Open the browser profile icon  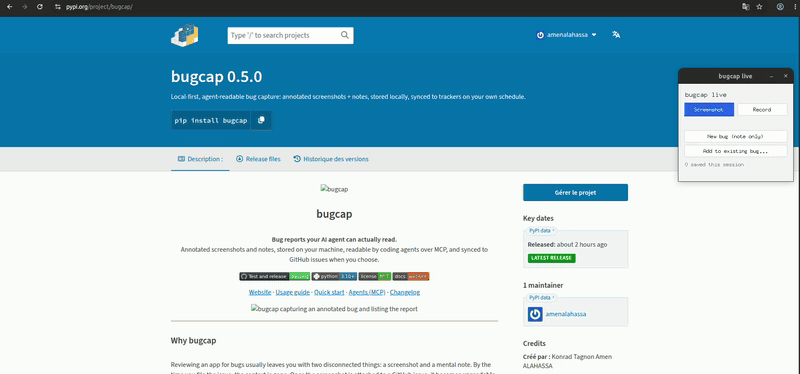(780, 7)
